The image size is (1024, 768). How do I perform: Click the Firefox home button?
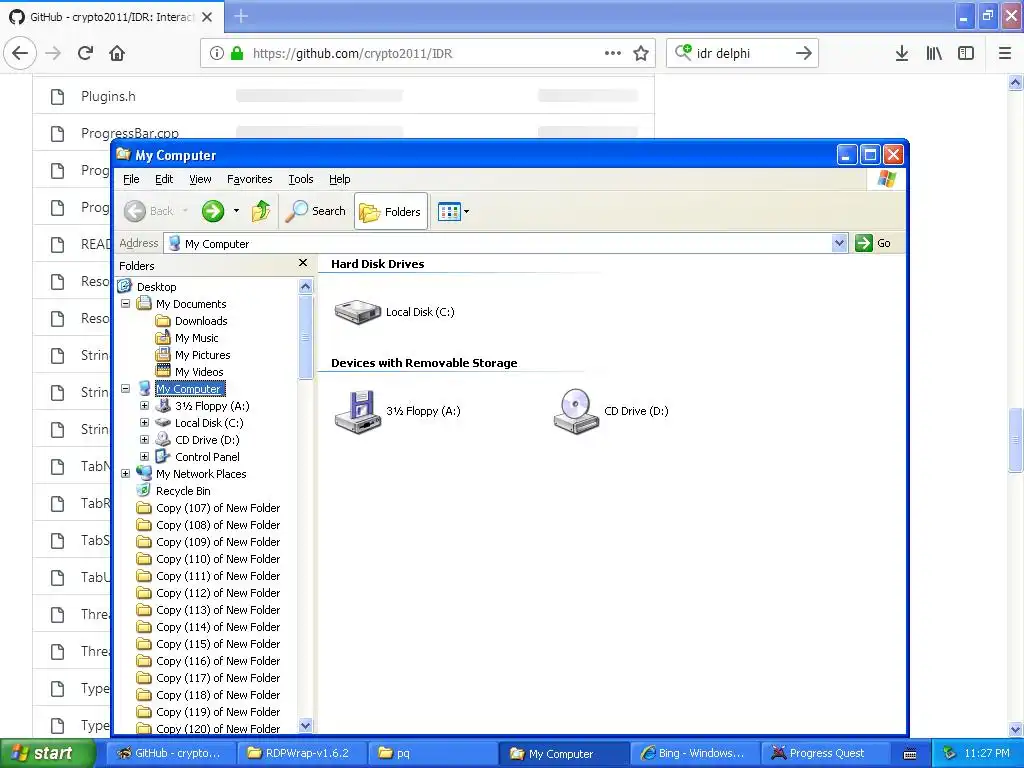click(x=117, y=53)
